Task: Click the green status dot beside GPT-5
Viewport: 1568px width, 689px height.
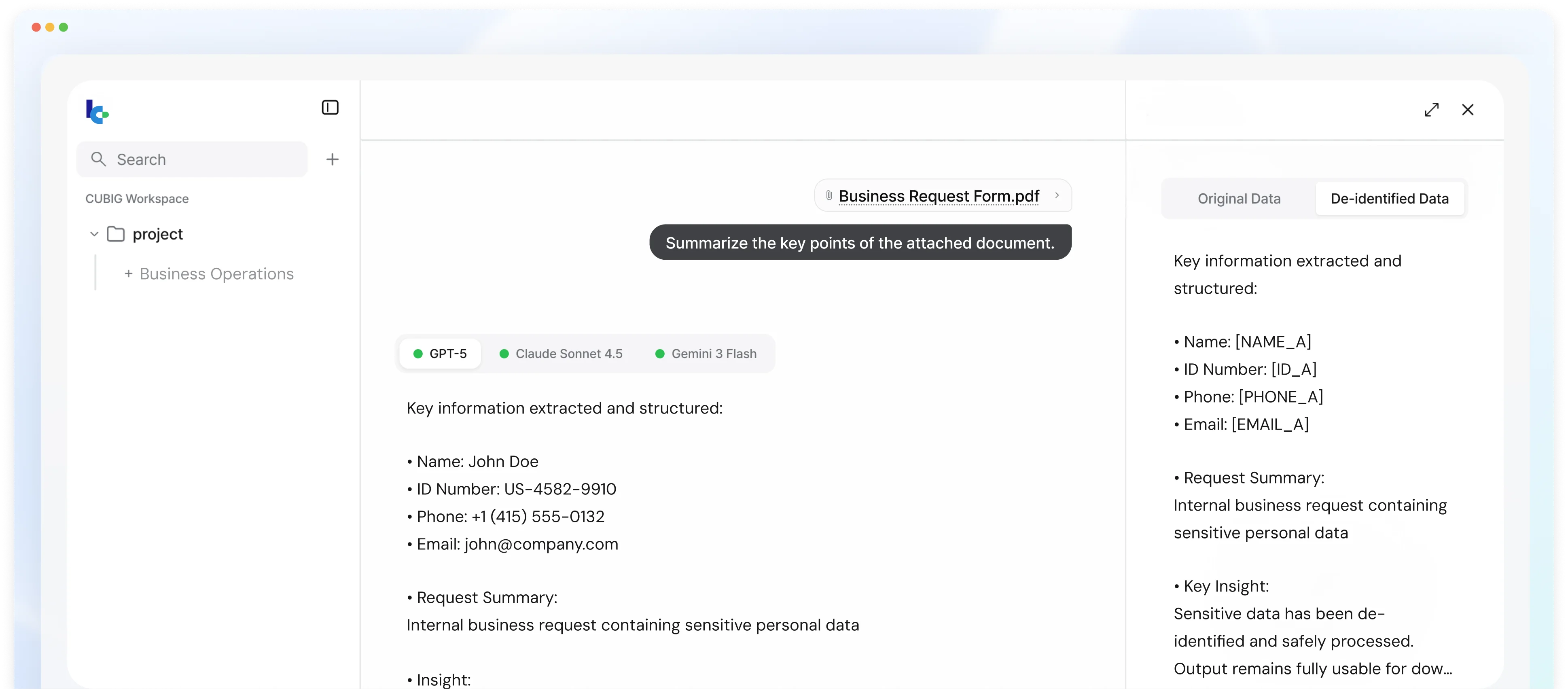Action: (418, 353)
